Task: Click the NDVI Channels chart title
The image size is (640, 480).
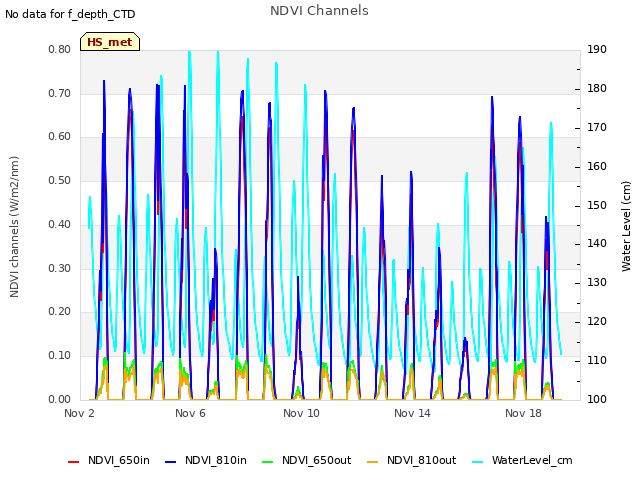Action: [x=319, y=11]
